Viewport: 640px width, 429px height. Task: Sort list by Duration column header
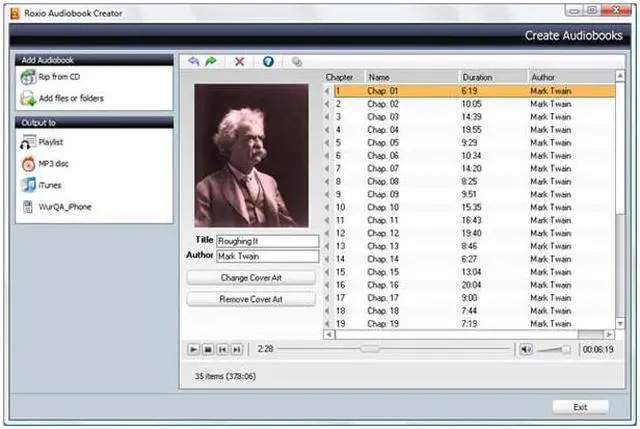click(492, 77)
